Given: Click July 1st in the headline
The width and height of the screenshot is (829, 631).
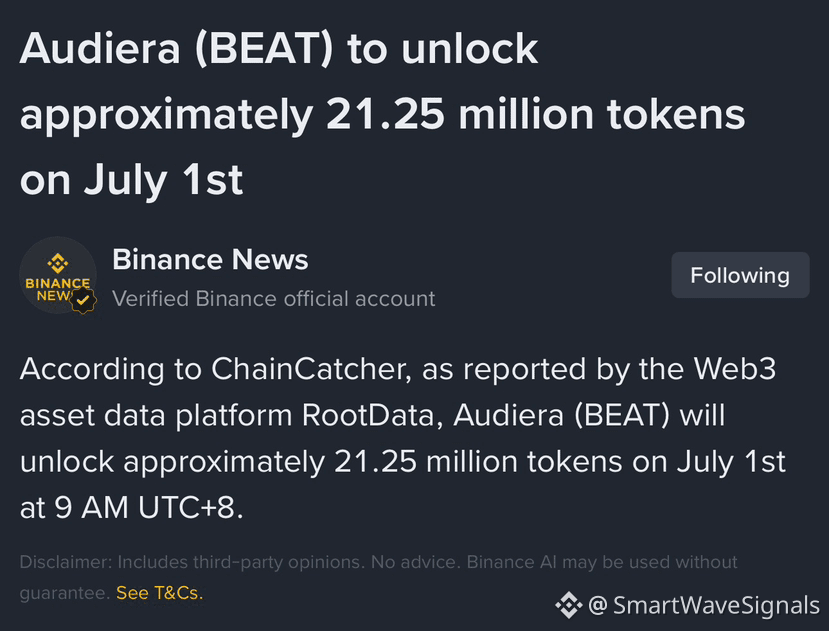Looking at the screenshot, I should [163, 180].
